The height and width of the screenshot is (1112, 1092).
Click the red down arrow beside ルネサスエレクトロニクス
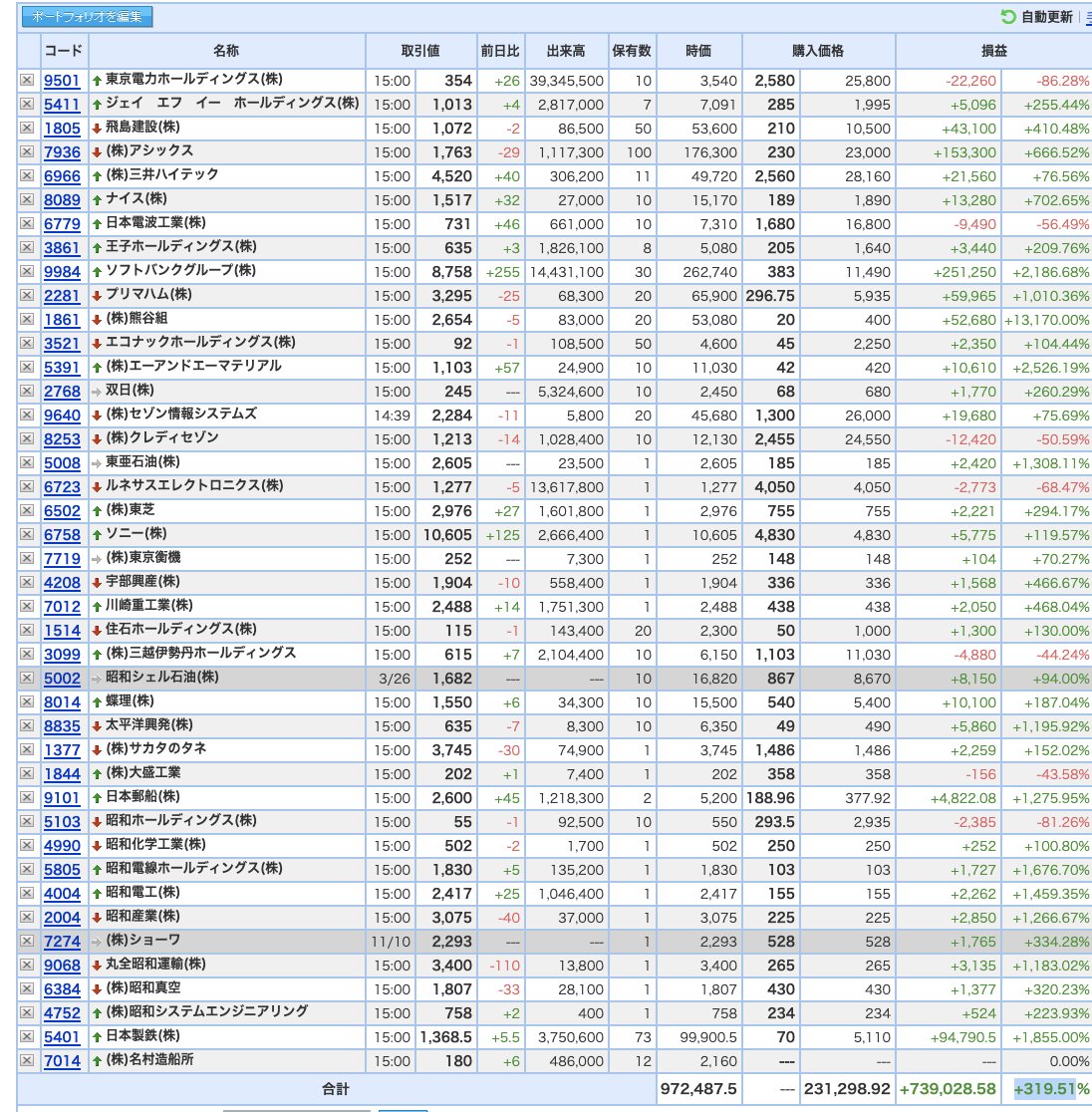(98, 487)
